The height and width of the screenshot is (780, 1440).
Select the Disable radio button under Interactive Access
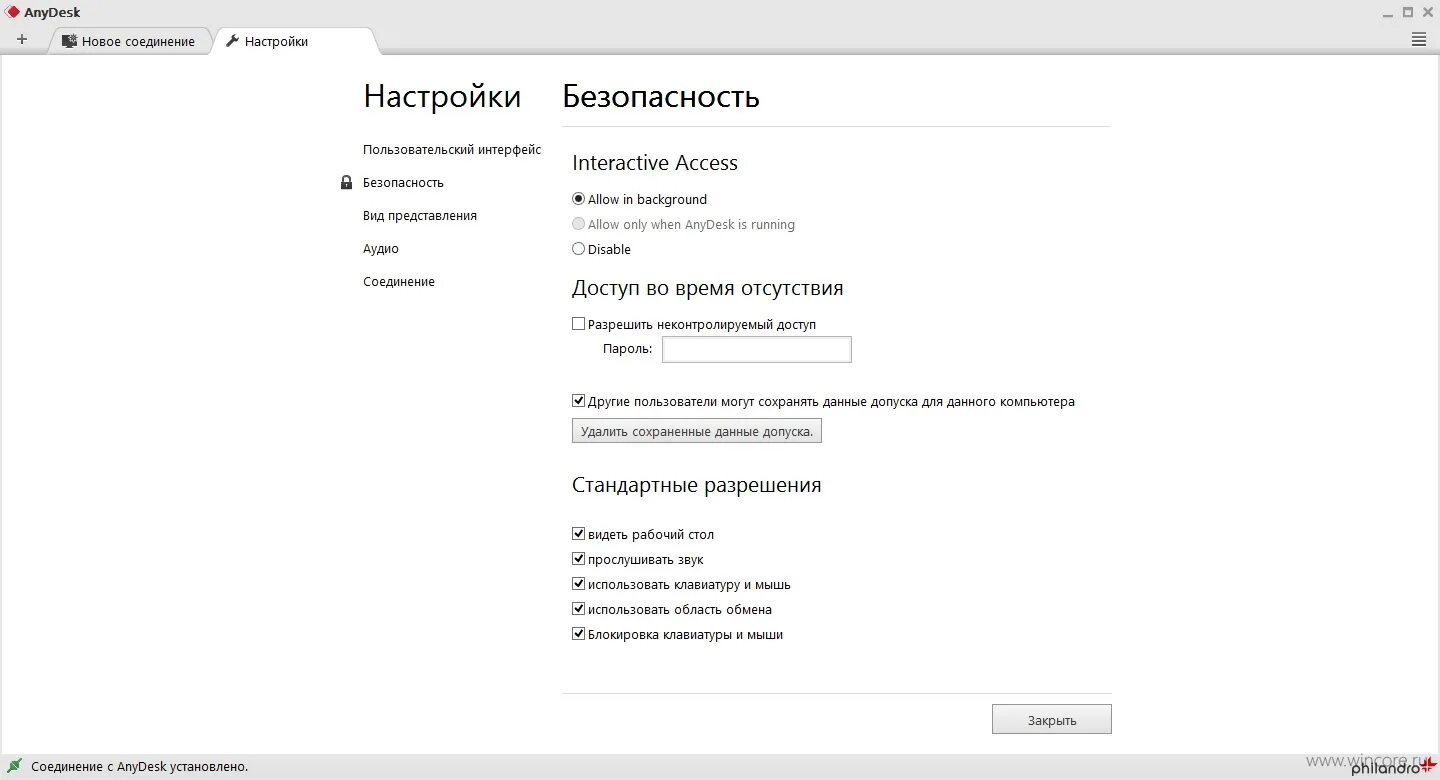578,249
